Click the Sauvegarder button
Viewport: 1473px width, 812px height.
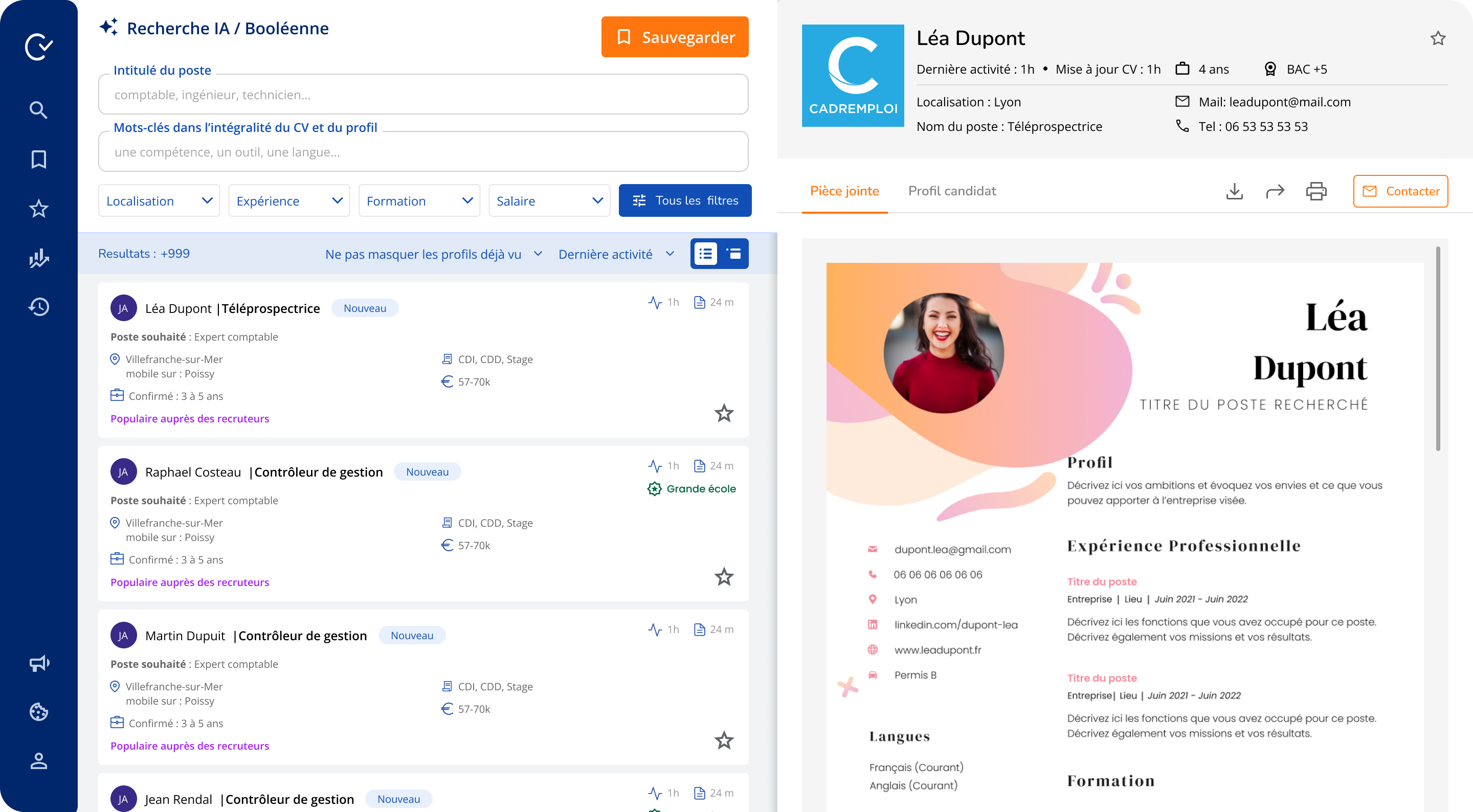point(675,37)
